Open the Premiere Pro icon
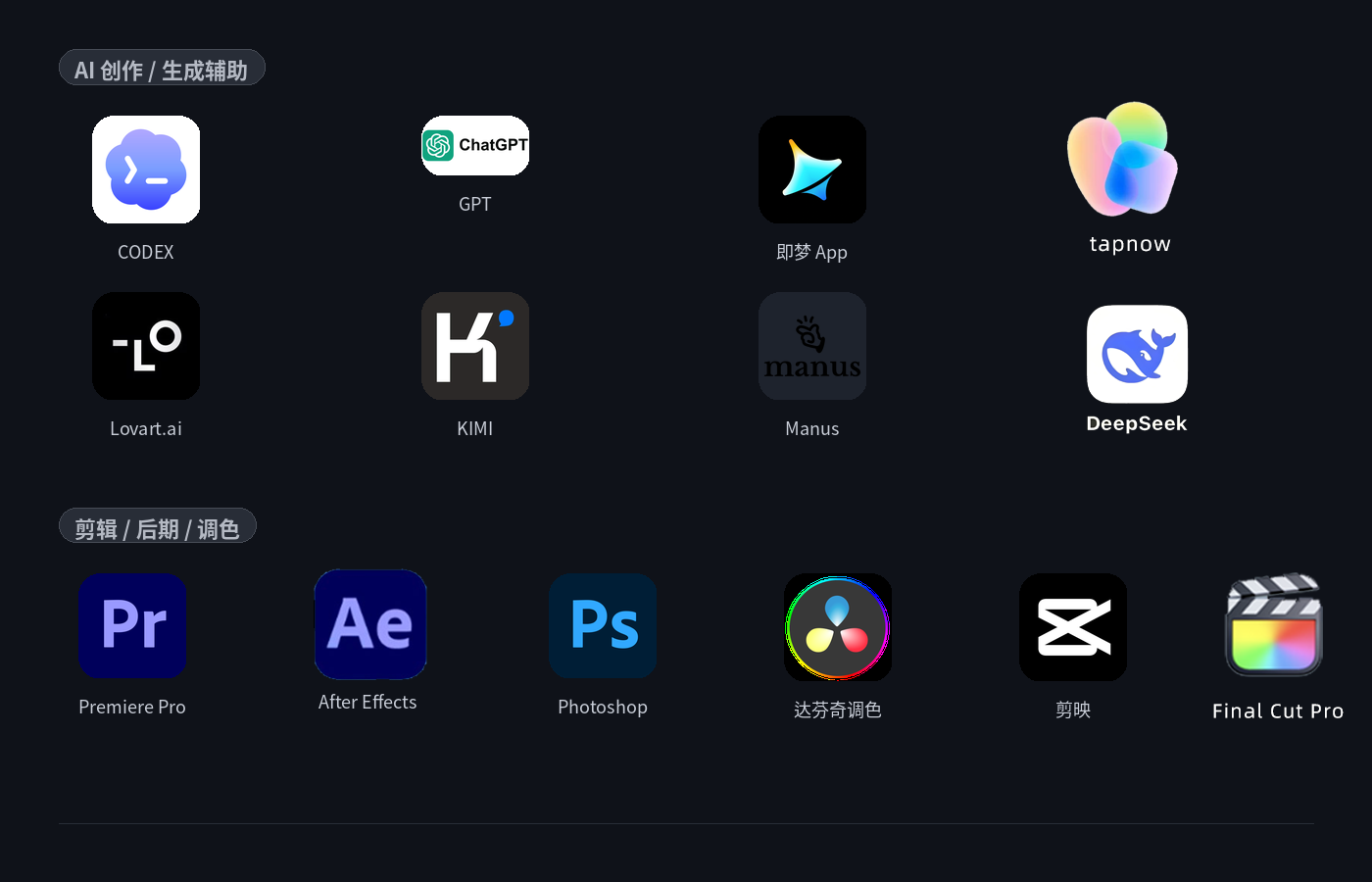This screenshot has height=882, width=1372. pyautogui.click(x=132, y=625)
